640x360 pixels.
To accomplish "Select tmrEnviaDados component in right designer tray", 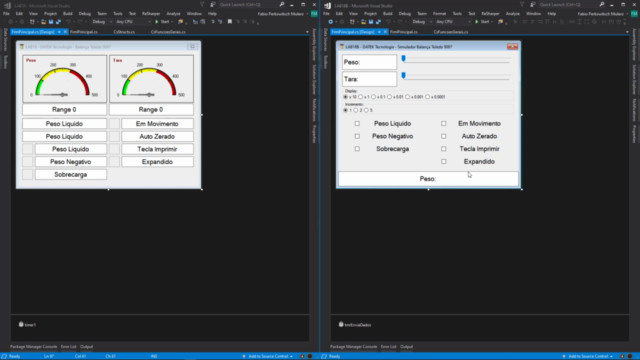I will [355, 324].
